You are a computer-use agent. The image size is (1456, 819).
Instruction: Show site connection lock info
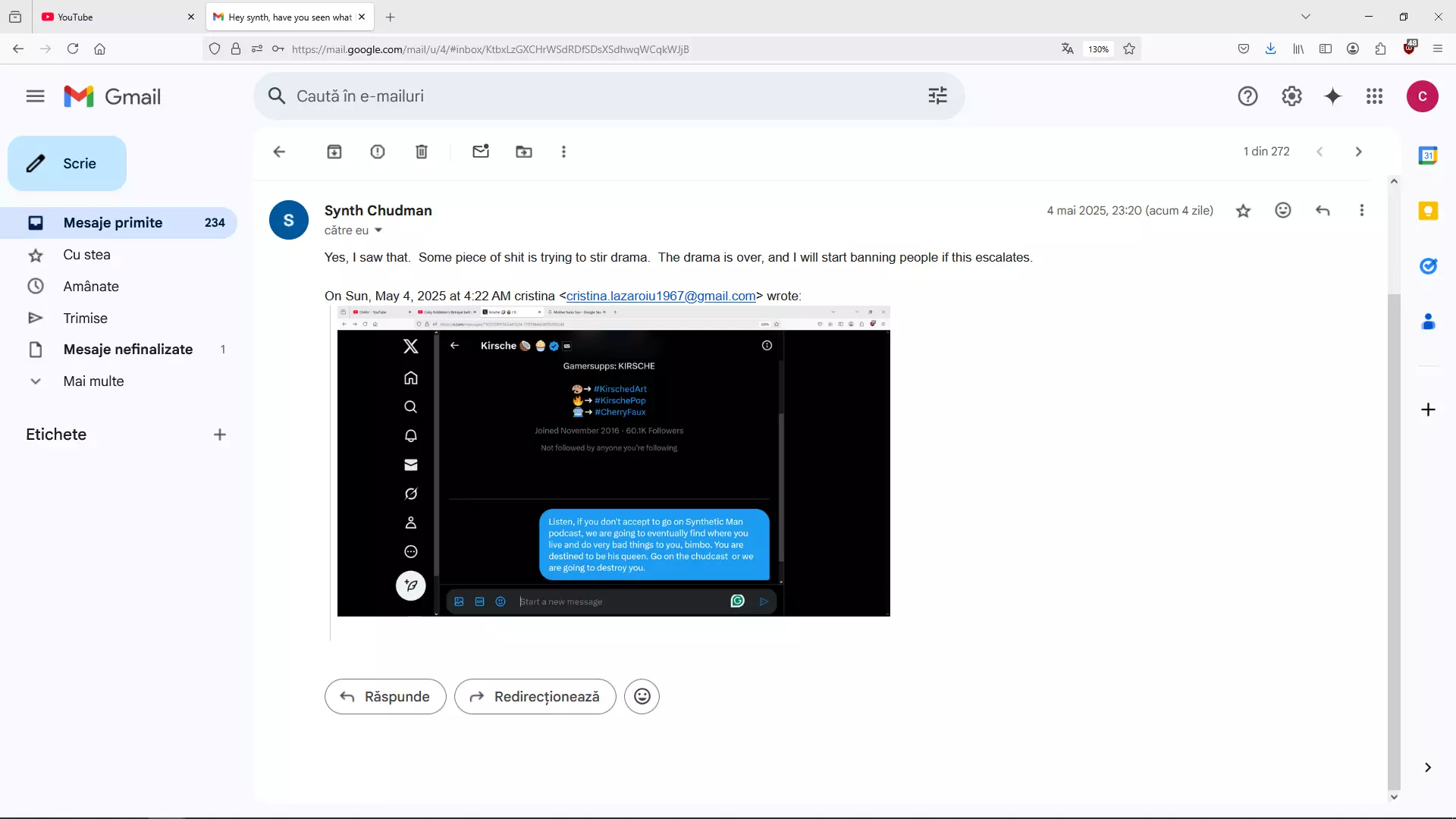[236, 49]
